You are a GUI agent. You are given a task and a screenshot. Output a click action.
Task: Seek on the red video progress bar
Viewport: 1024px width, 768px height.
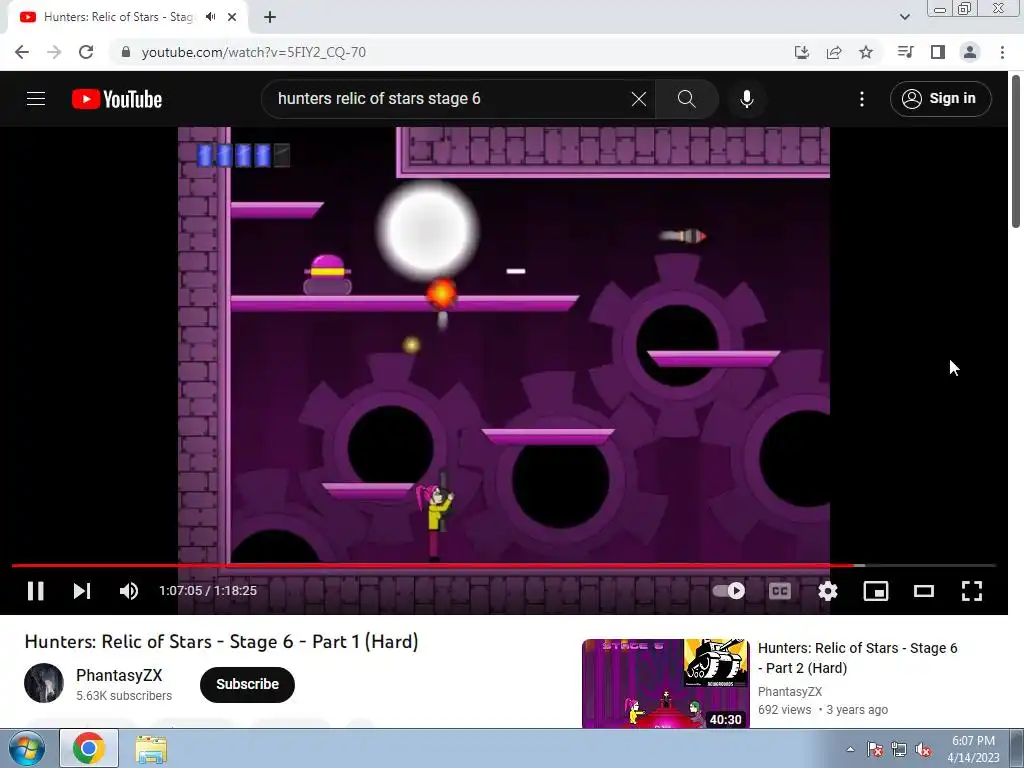(x=504, y=566)
